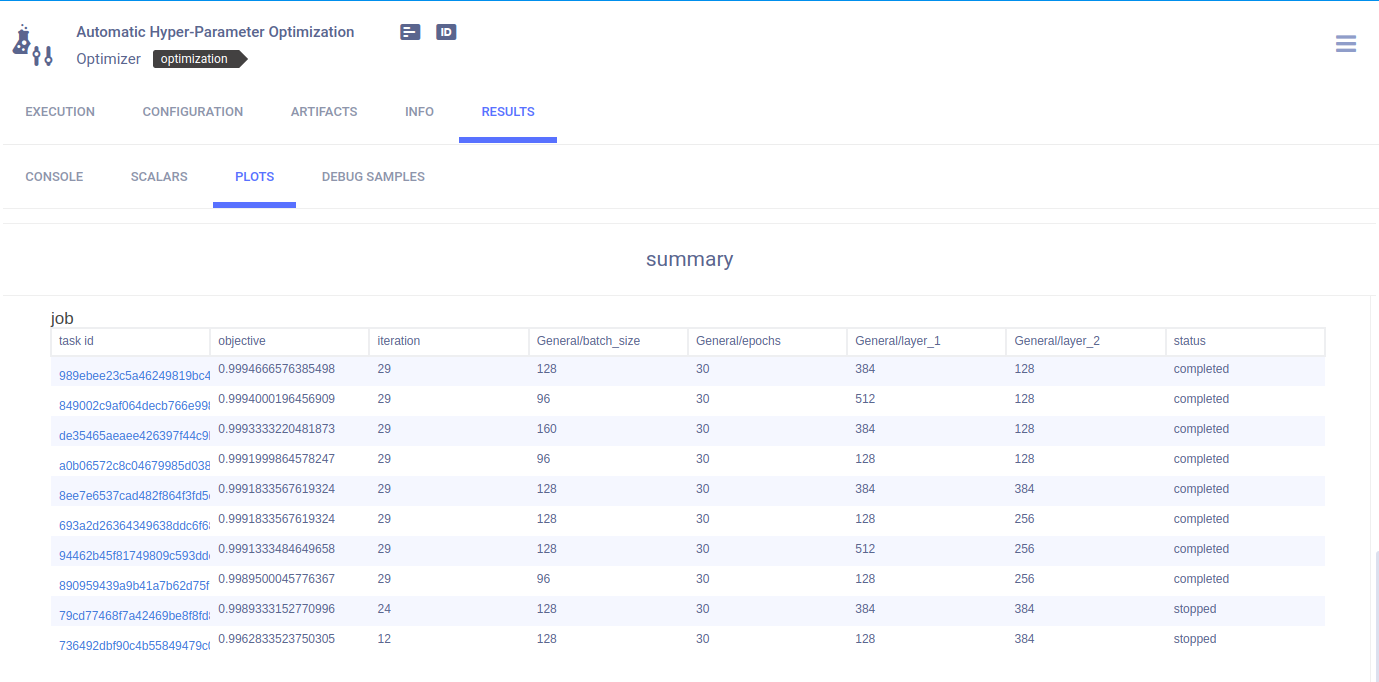Image resolution: width=1379 pixels, height=682 pixels.
Task: Open the task description panel icon
Action: click(409, 31)
